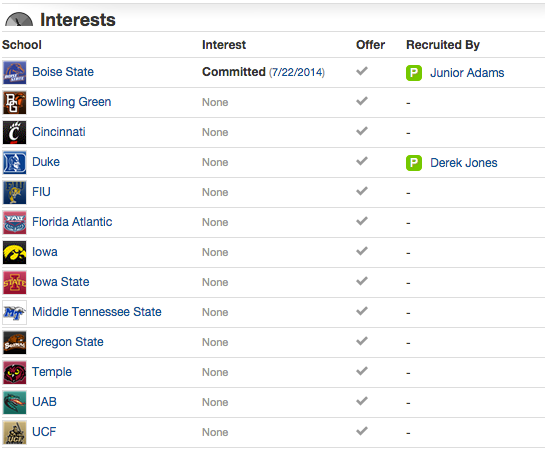Click the Boise State team logo

click(x=15, y=73)
